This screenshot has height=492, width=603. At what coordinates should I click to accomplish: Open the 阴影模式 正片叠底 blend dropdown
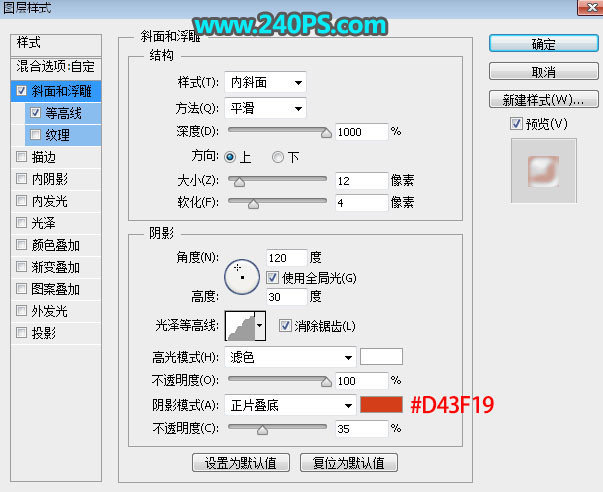[290, 405]
